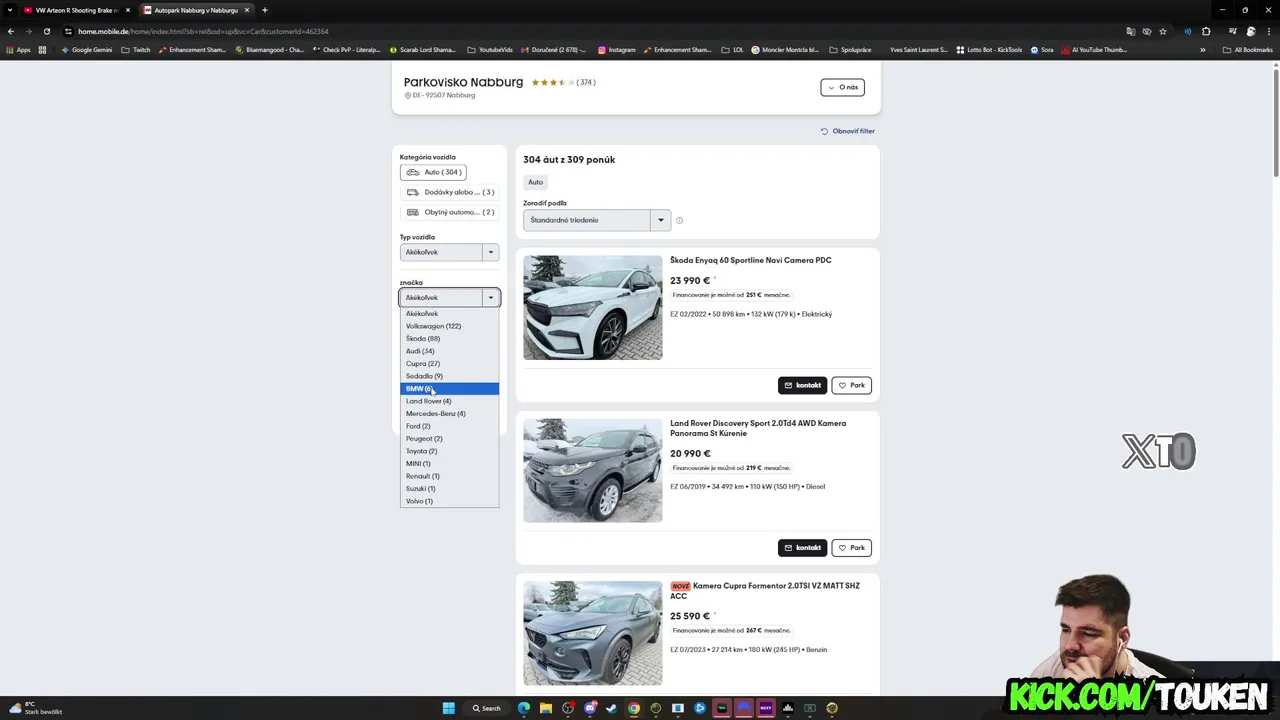
Task: Park the Škoda Enyaq listing
Action: click(x=851, y=385)
